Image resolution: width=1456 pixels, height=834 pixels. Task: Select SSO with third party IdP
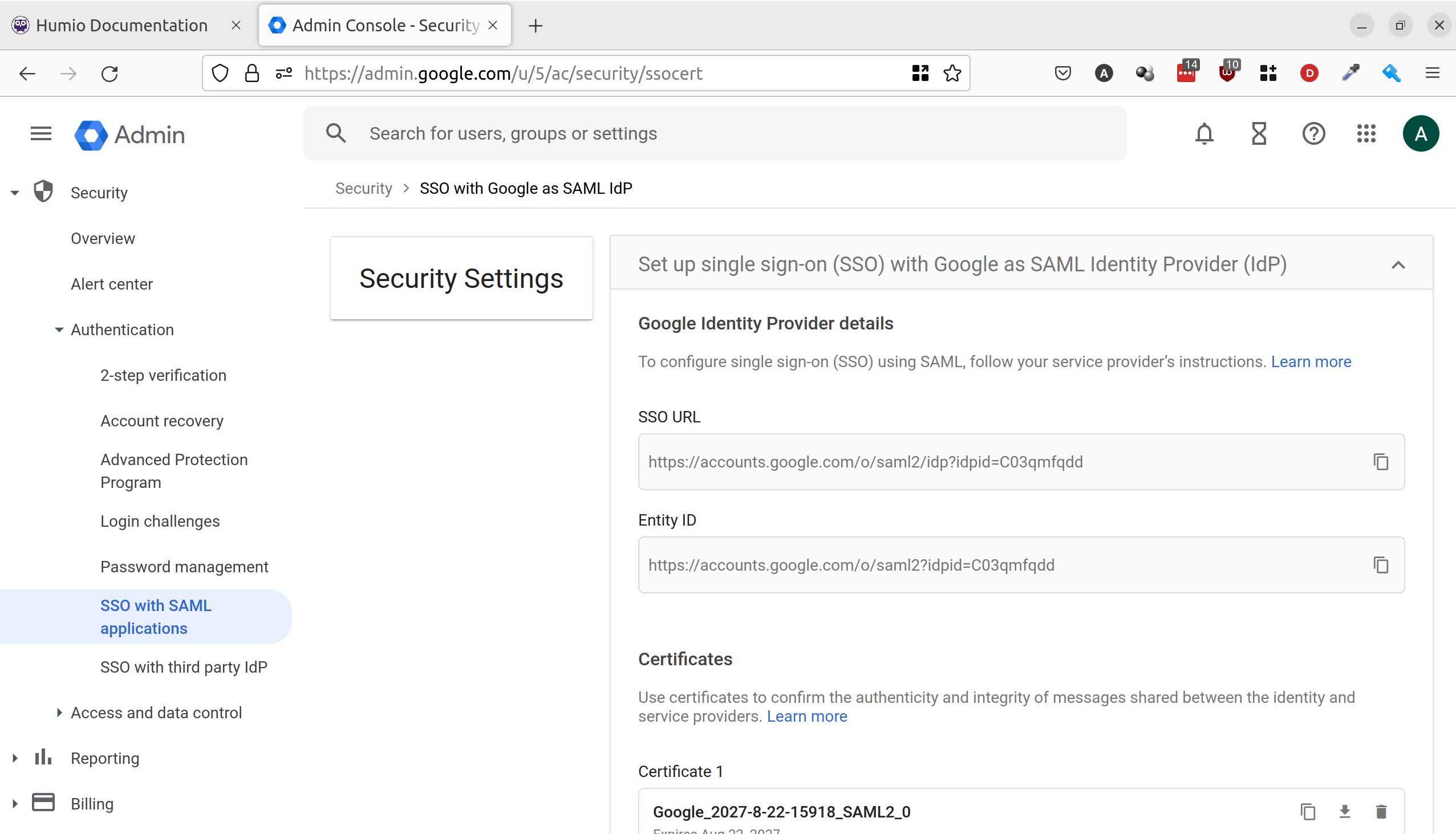(x=184, y=667)
